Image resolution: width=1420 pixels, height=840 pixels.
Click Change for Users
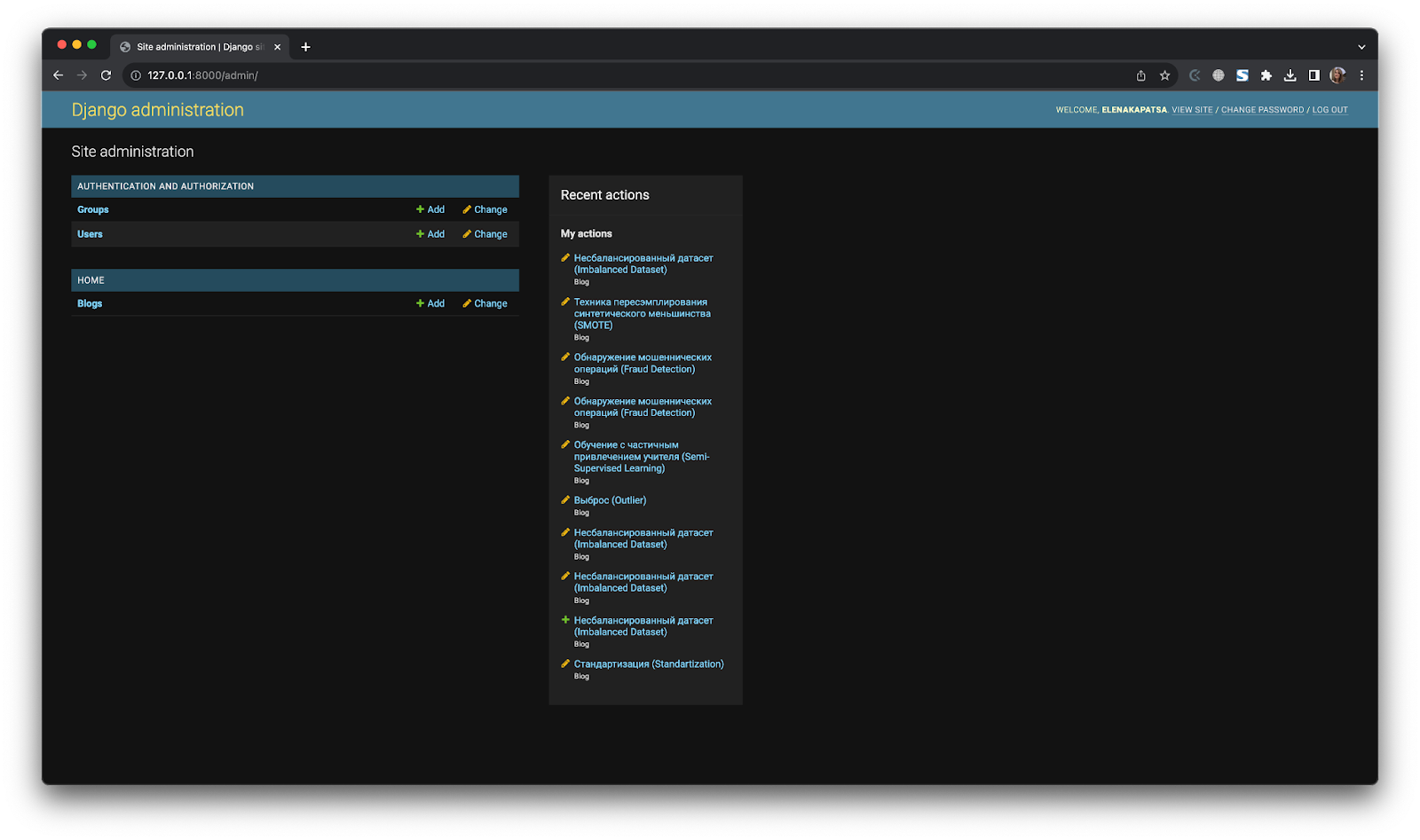click(x=485, y=234)
